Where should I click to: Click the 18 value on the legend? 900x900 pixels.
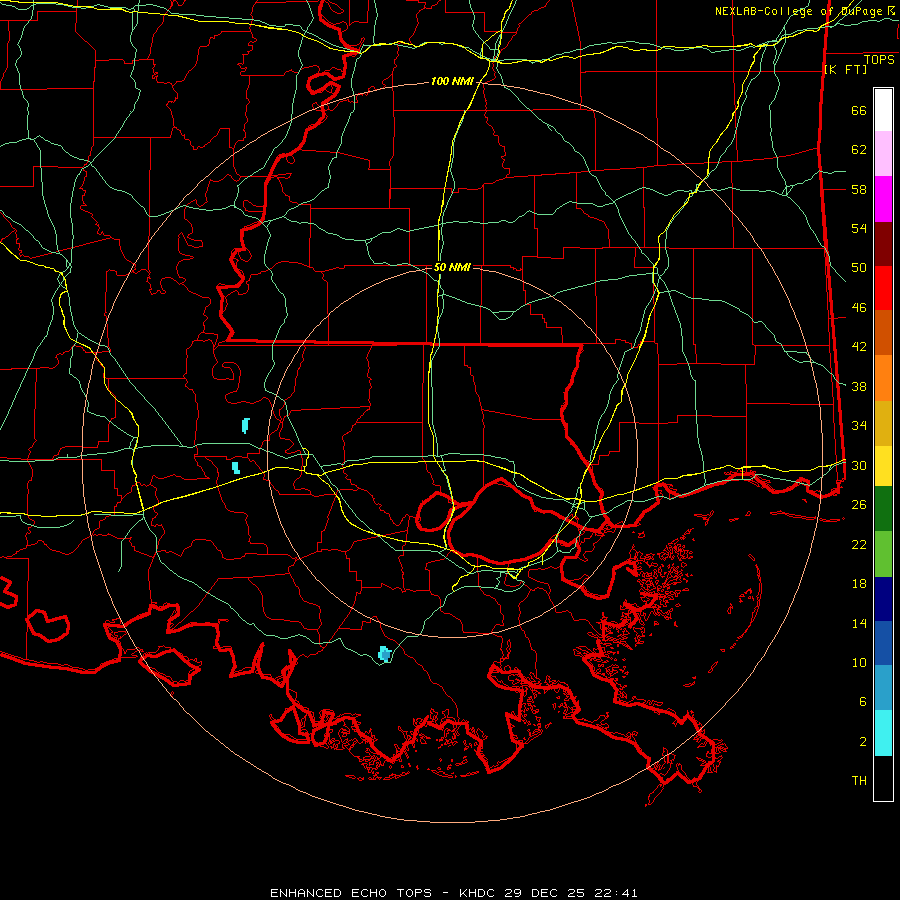point(859,584)
